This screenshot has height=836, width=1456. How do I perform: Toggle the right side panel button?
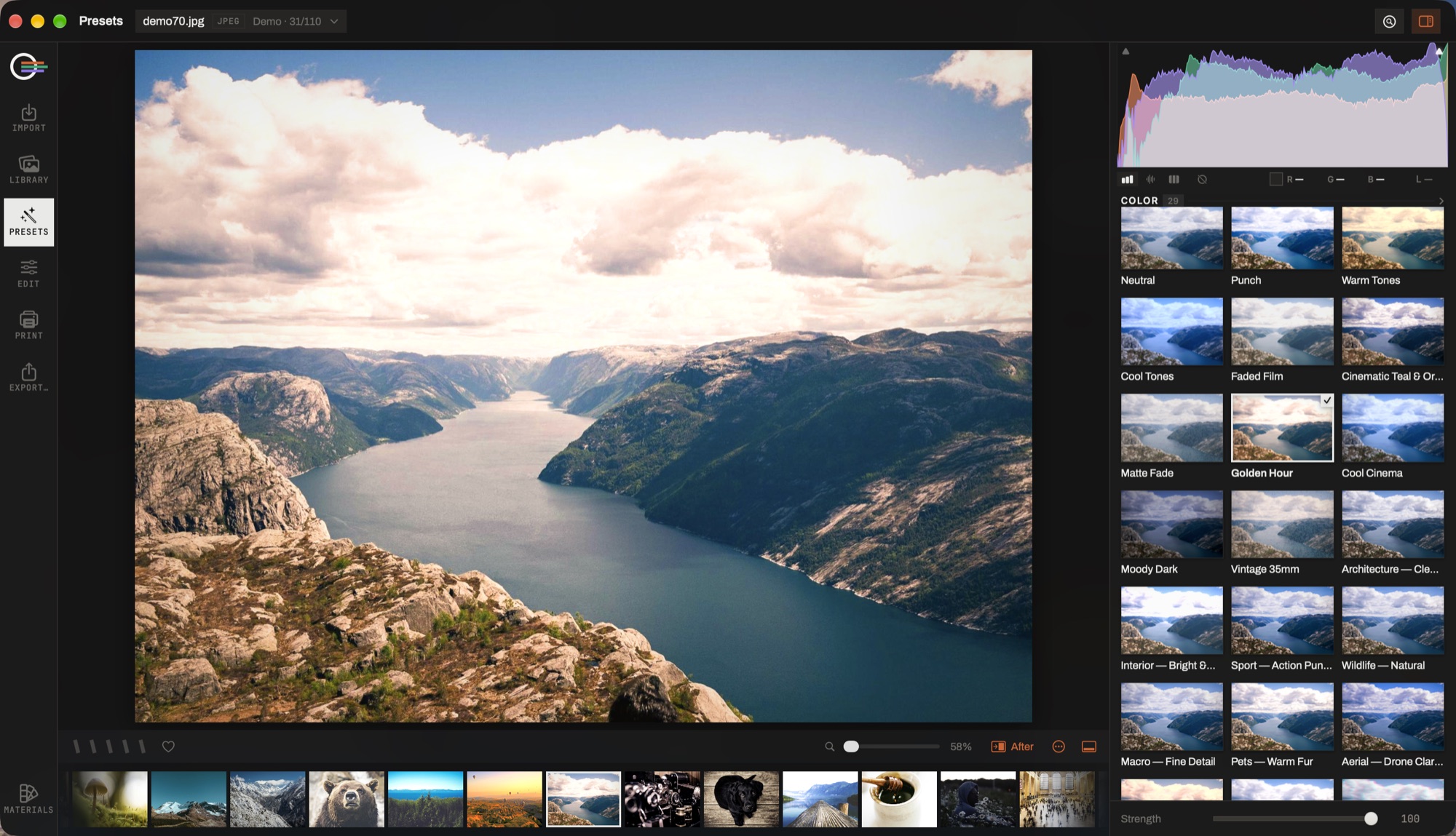pos(1425,22)
